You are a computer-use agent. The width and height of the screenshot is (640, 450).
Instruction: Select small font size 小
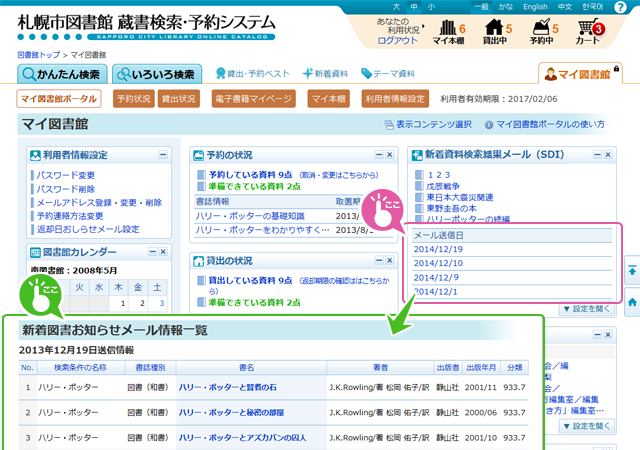click(431, 7)
